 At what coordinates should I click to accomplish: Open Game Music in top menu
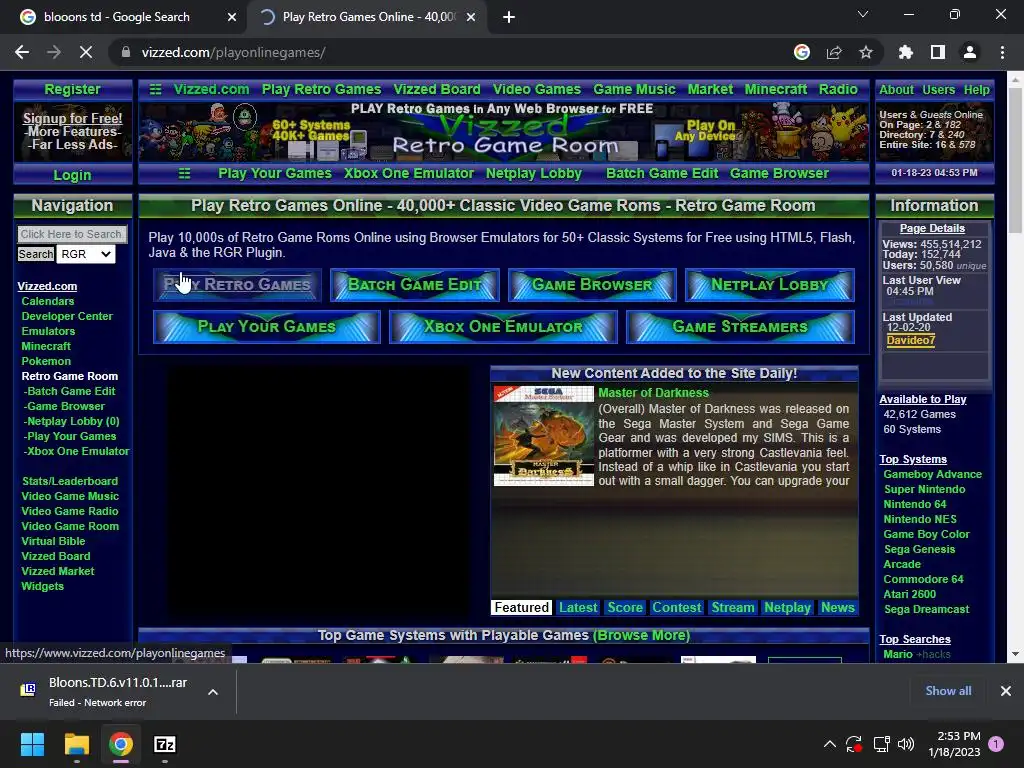[x=634, y=89]
